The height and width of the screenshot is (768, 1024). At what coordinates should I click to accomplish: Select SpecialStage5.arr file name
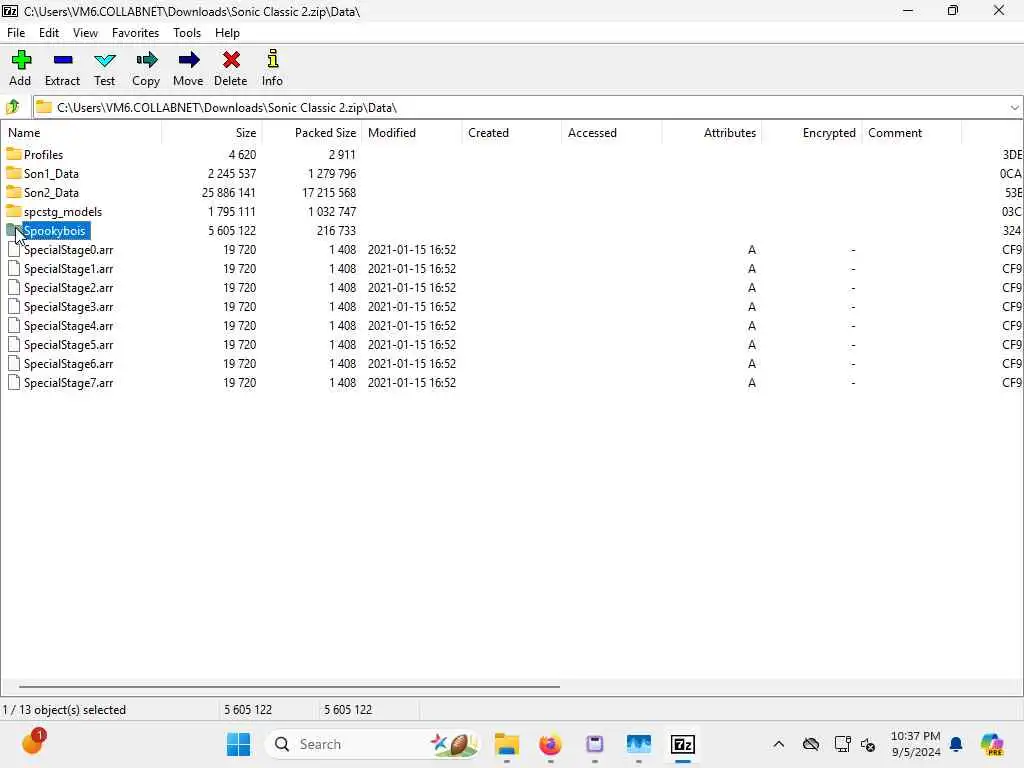coord(69,344)
